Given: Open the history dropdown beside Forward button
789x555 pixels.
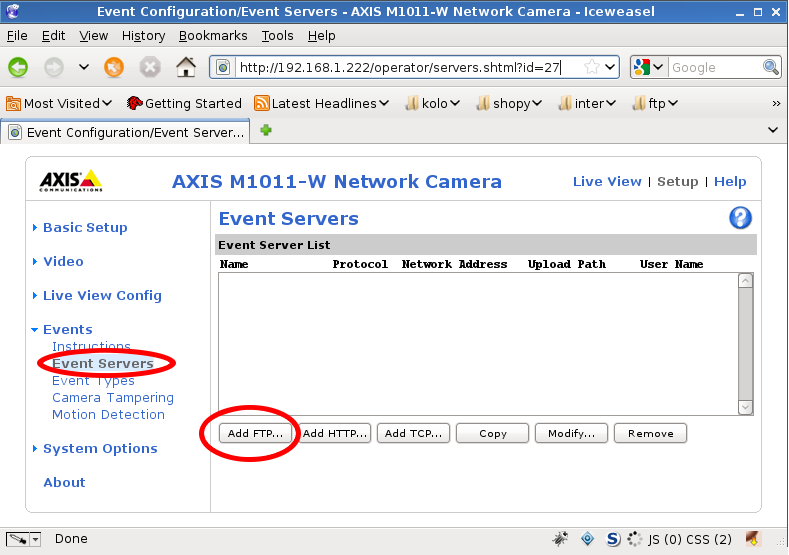Looking at the screenshot, I should [x=84, y=67].
